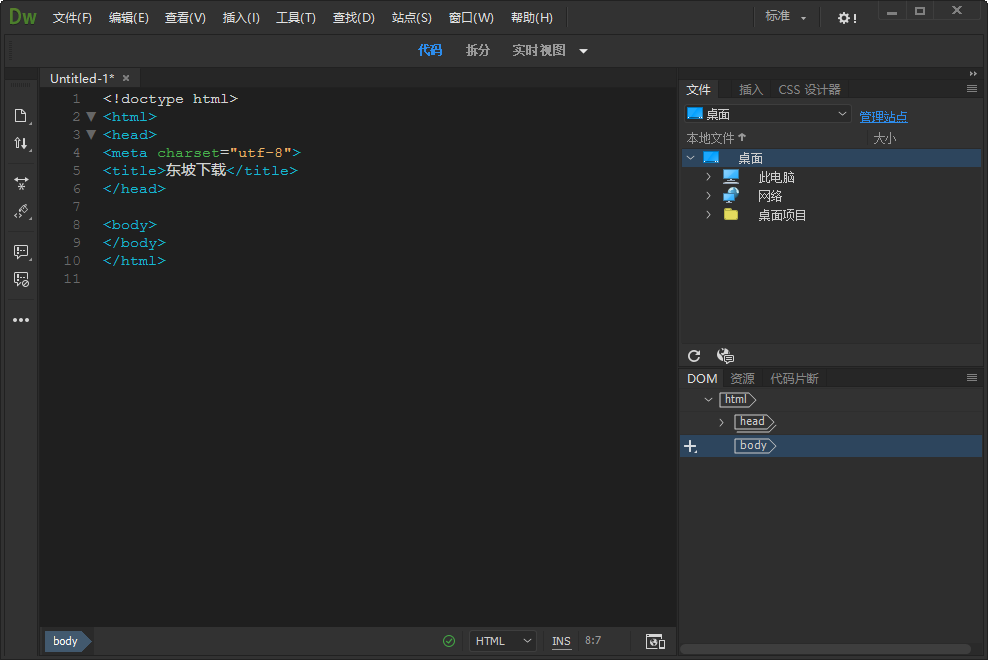Click the format source code icon
This screenshot has height=660, width=988.
[x=21, y=211]
